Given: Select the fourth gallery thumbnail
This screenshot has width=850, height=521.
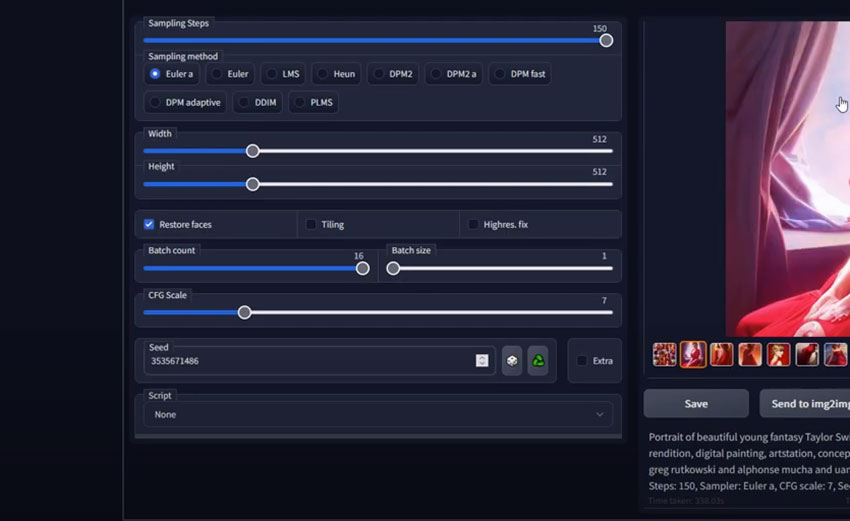Looking at the screenshot, I should click(750, 355).
